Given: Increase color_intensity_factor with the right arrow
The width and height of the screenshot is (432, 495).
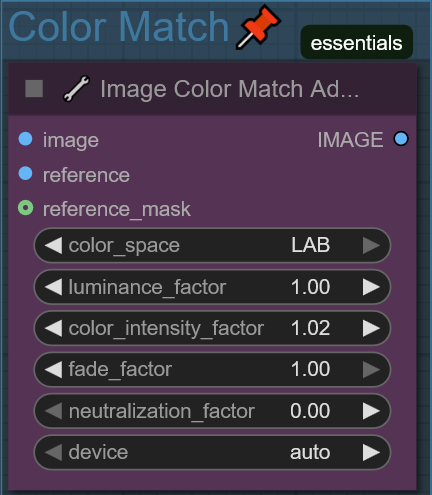Looking at the screenshot, I should click(x=371, y=328).
